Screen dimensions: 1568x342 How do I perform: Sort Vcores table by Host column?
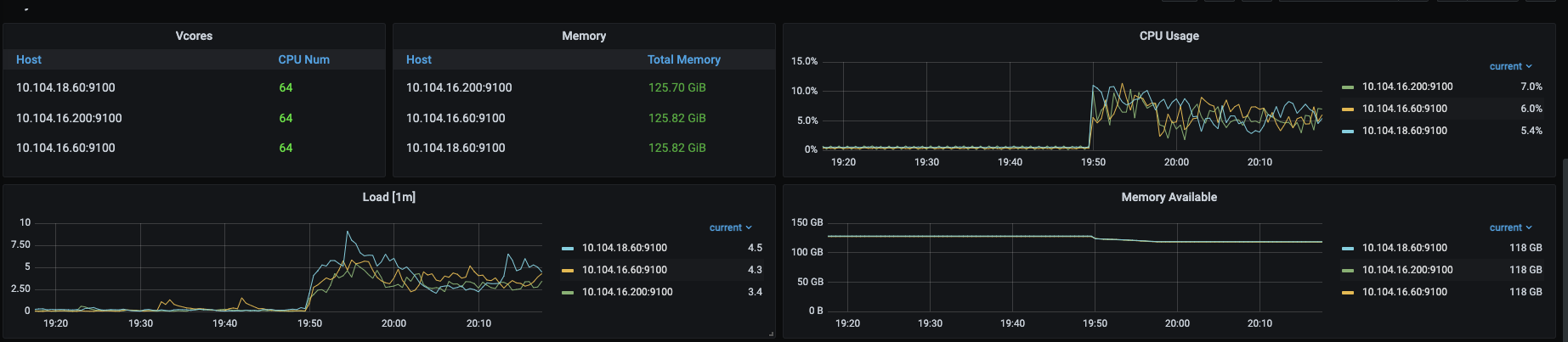coord(29,59)
